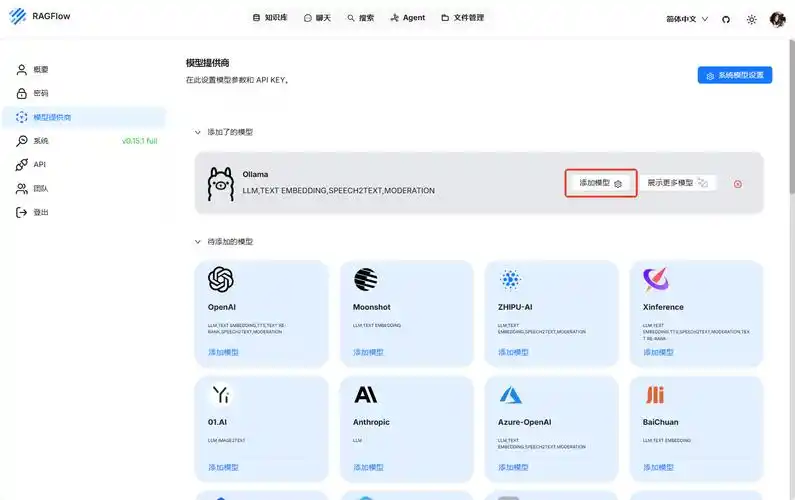The width and height of the screenshot is (795, 500).
Task: Click the Anthropic logo icon
Action: 366,395
